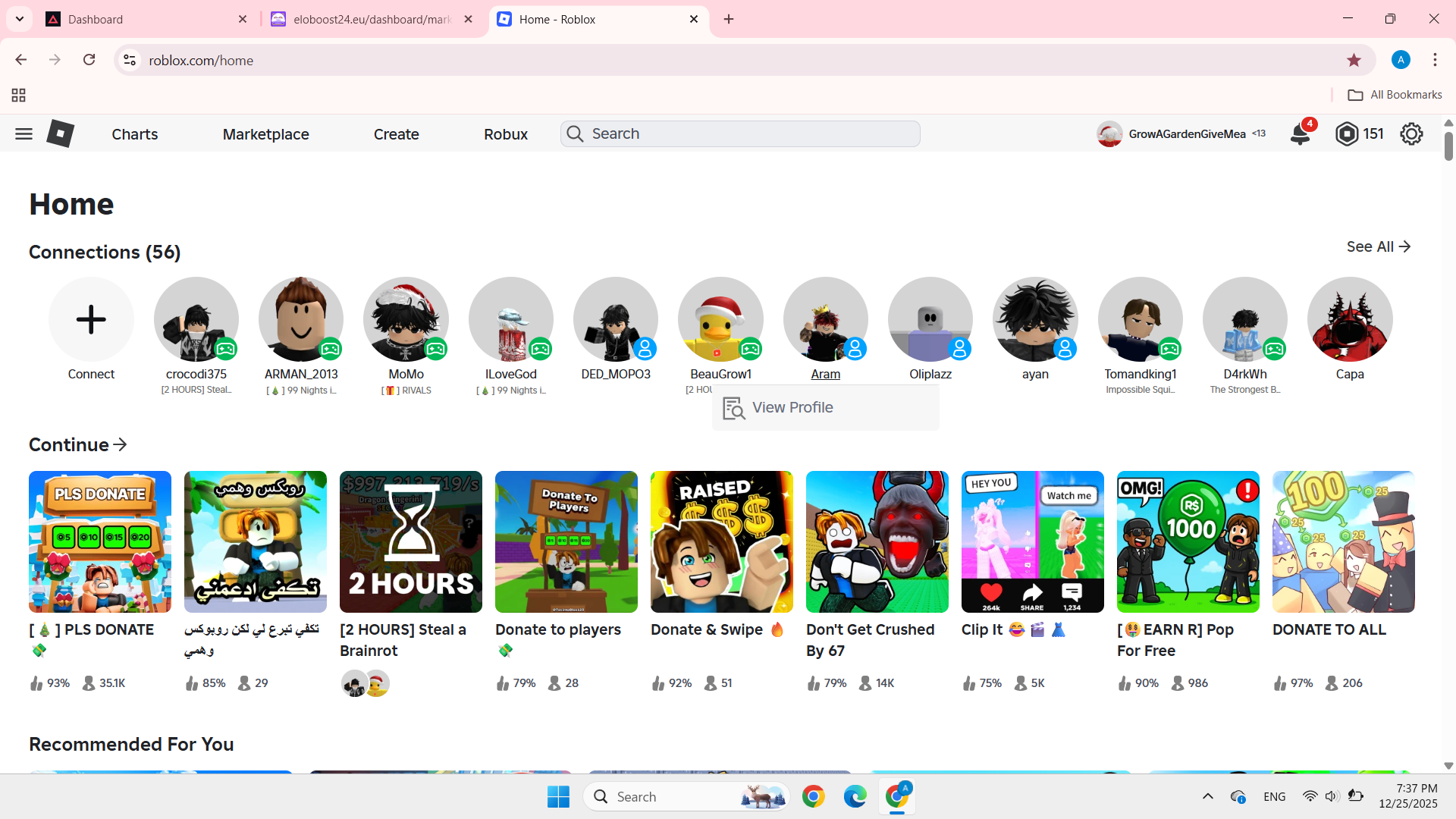1456x819 pixels.
Task: Open the Create menu
Action: click(x=397, y=134)
